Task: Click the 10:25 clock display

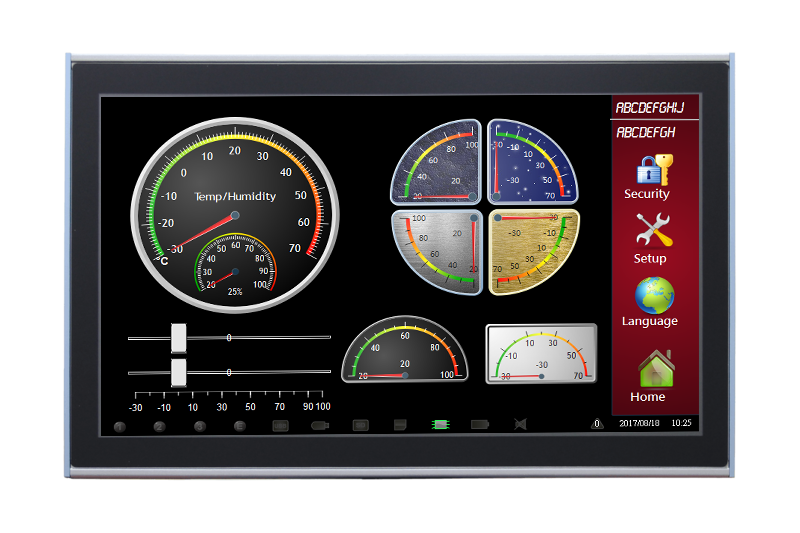Action: click(x=681, y=424)
